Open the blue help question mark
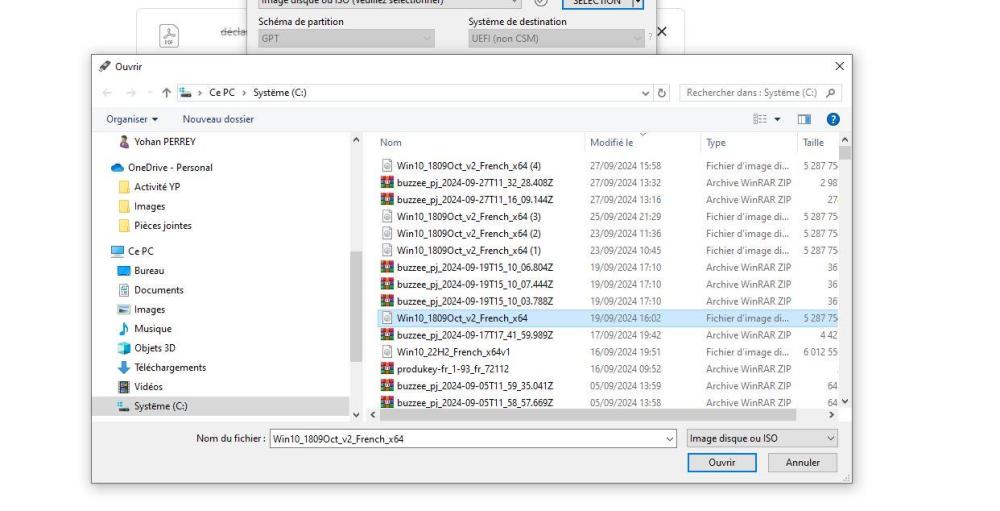Viewport: 1000px width, 511px height. pyautogui.click(x=834, y=120)
